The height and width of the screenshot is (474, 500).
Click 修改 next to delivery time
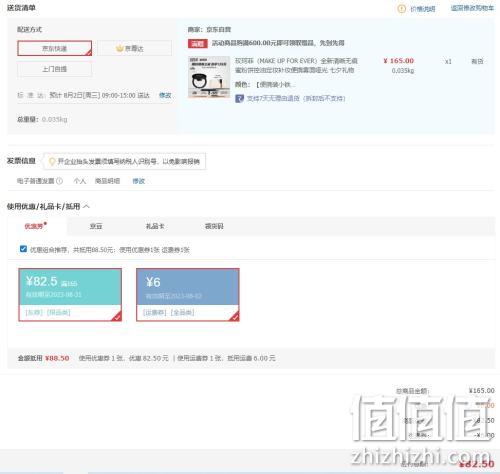(x=165, y=95)
